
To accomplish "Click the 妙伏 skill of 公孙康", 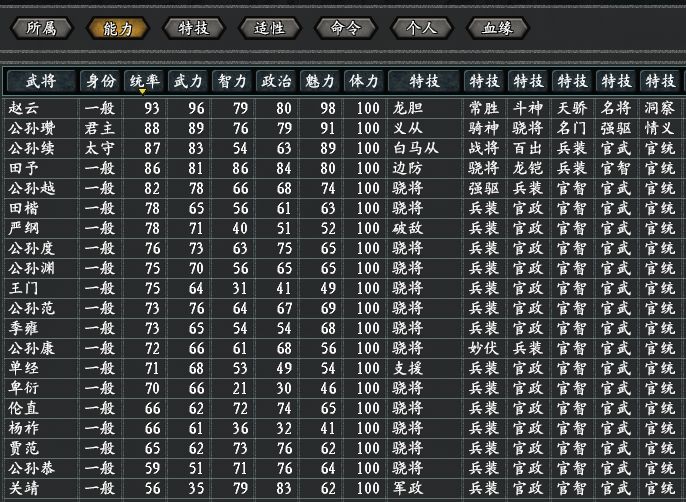I will (484, 348).
